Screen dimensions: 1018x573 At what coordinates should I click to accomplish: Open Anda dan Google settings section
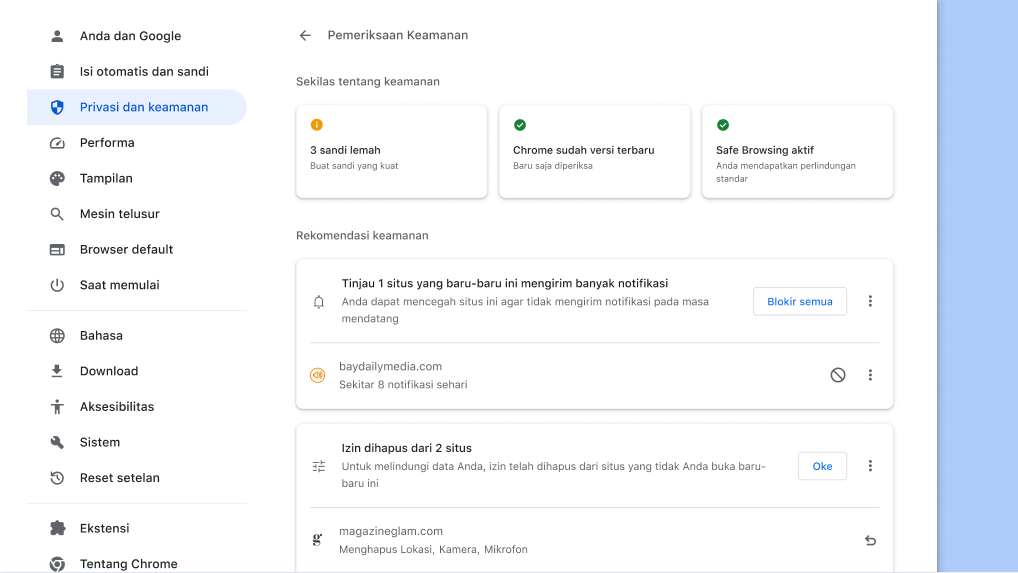pyautogui.click(x=137, y=36)
